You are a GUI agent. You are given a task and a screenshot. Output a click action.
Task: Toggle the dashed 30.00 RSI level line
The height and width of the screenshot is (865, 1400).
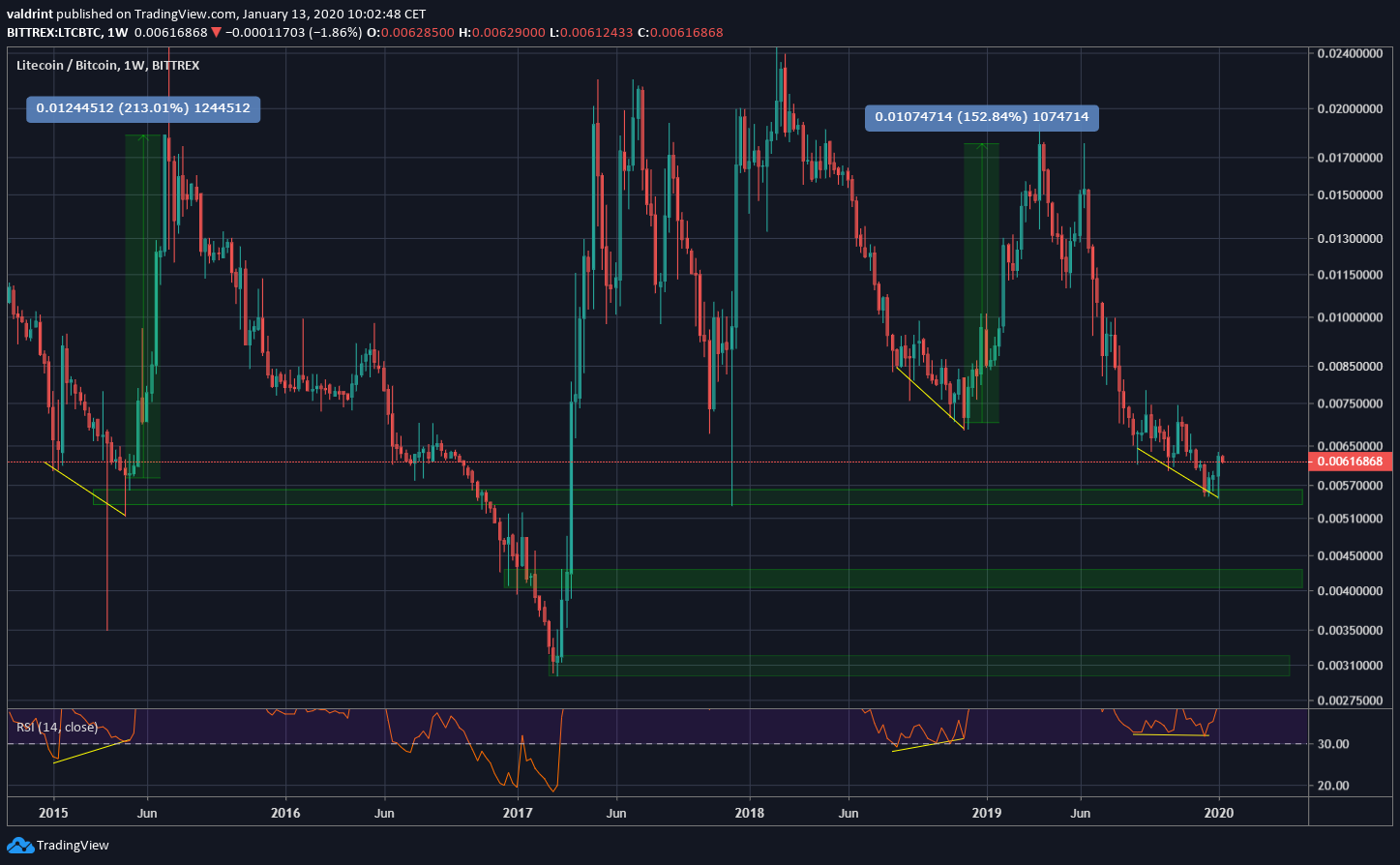(x=677, y=745)
